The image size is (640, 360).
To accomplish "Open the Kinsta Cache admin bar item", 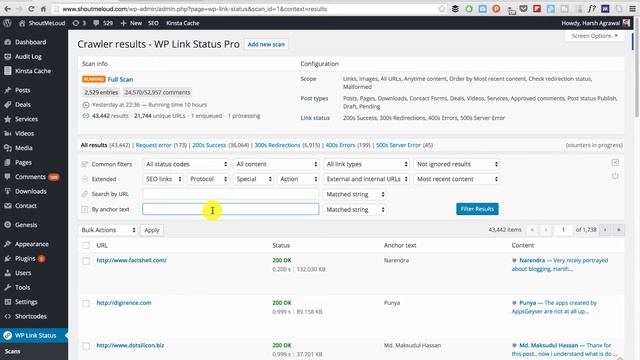I will (x=182, y=23).
